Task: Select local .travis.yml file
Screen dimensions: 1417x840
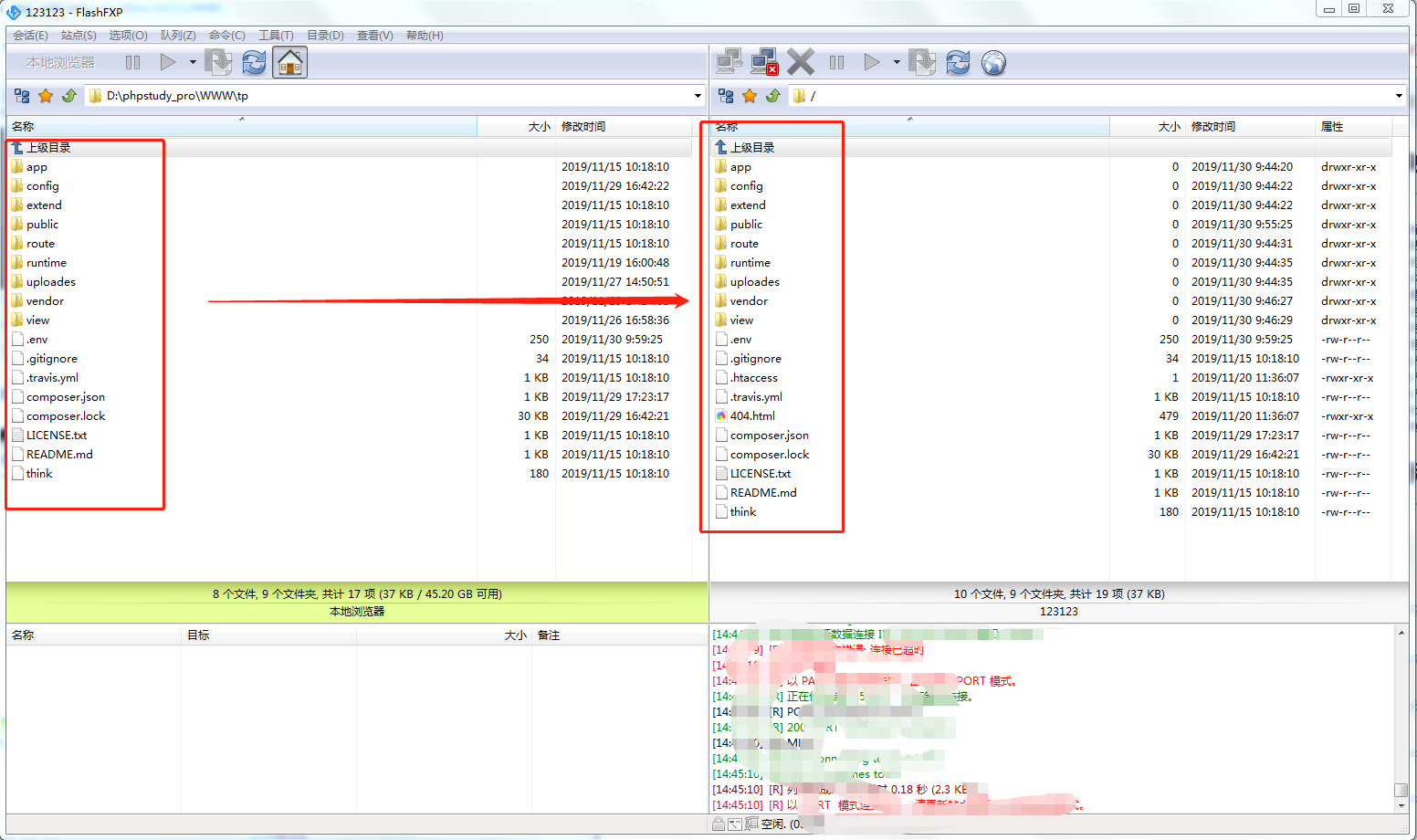Action: point(52,378)
